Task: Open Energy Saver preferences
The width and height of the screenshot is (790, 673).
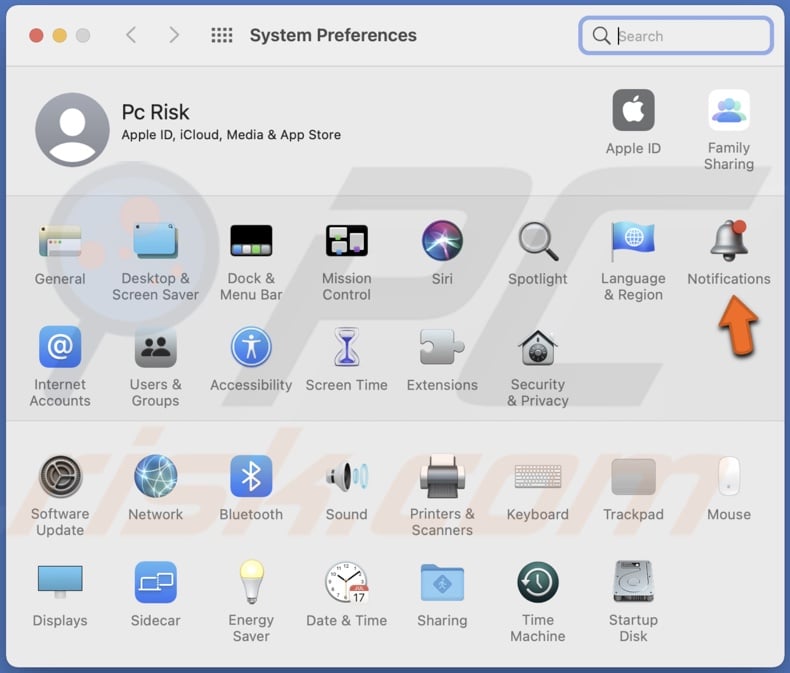Action: click(x=251, y=583)
